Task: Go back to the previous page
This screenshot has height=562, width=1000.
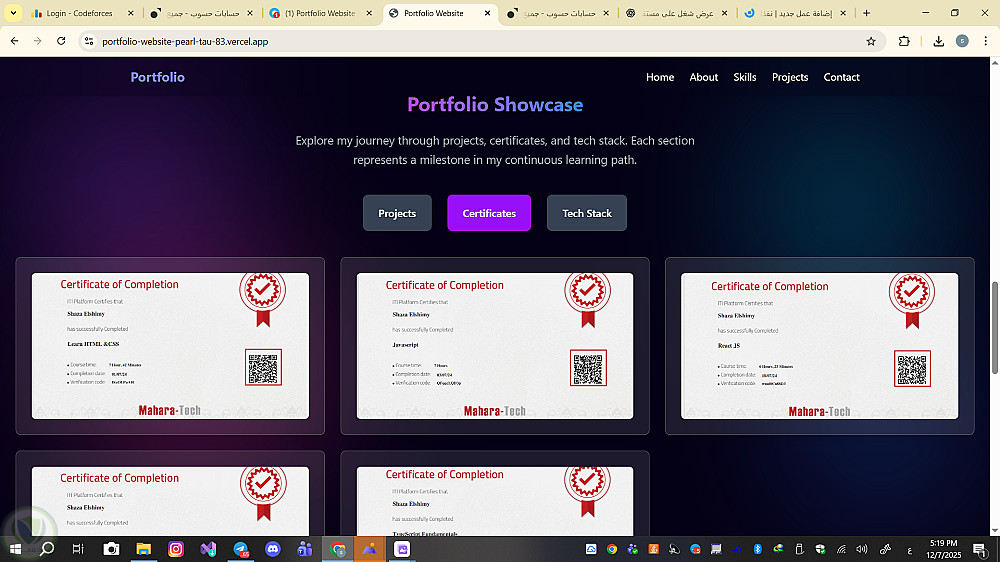Action: (x=14, y=41)
